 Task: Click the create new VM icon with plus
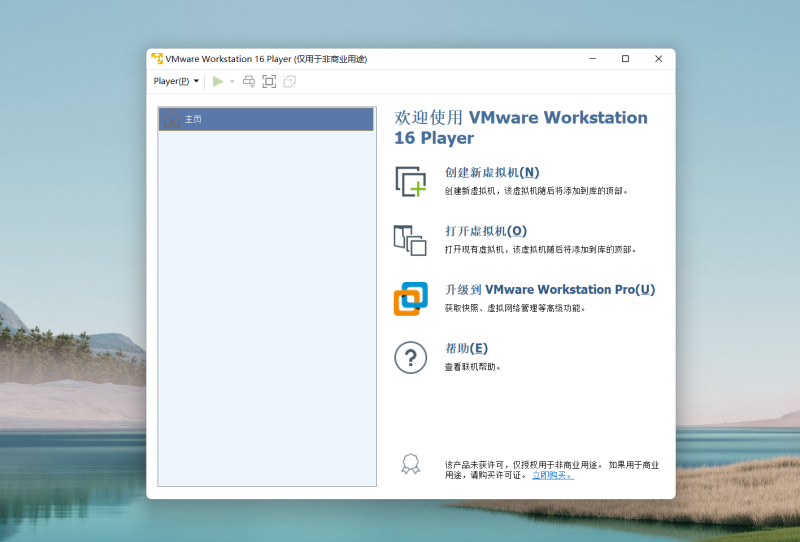[411, 181]
